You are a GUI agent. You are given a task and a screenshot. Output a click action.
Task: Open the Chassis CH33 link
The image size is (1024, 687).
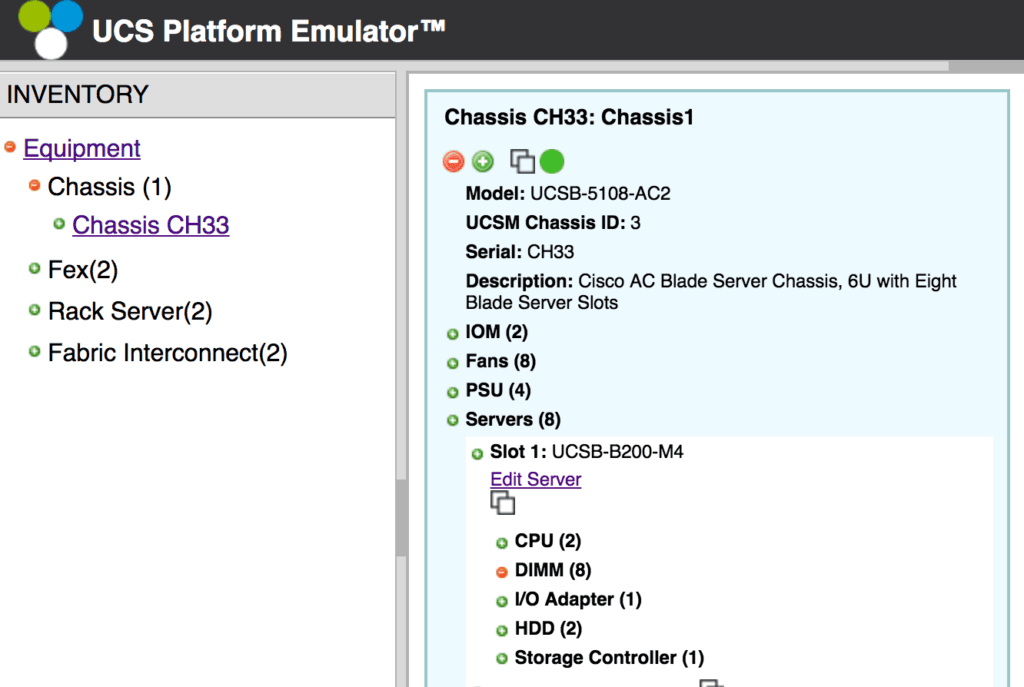click(x=150, y=225)
